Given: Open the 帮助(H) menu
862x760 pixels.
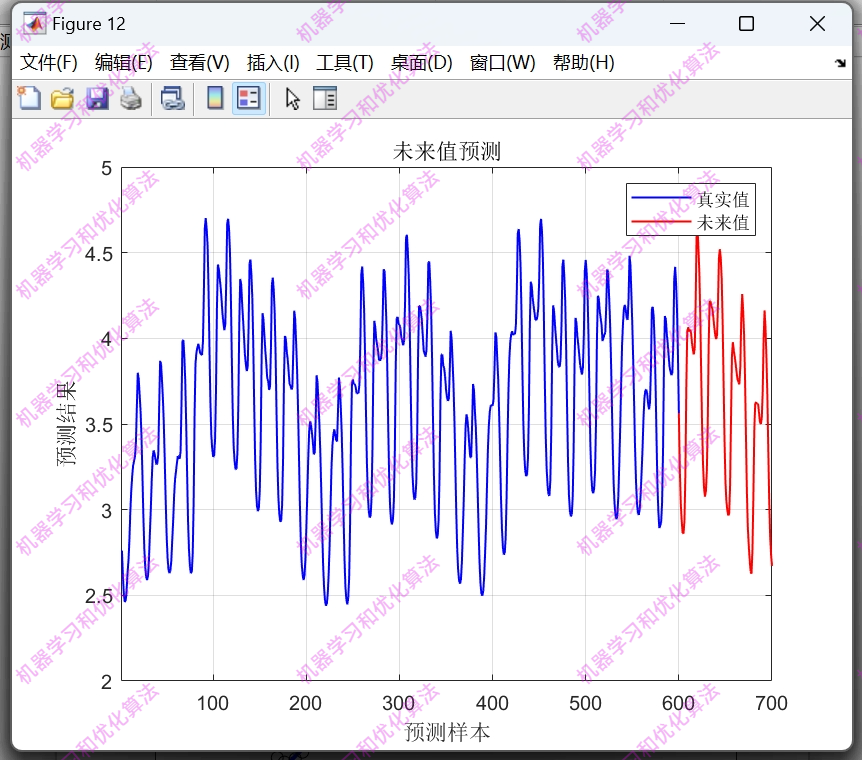Looking at the screenshot, I should click(584, 63).
